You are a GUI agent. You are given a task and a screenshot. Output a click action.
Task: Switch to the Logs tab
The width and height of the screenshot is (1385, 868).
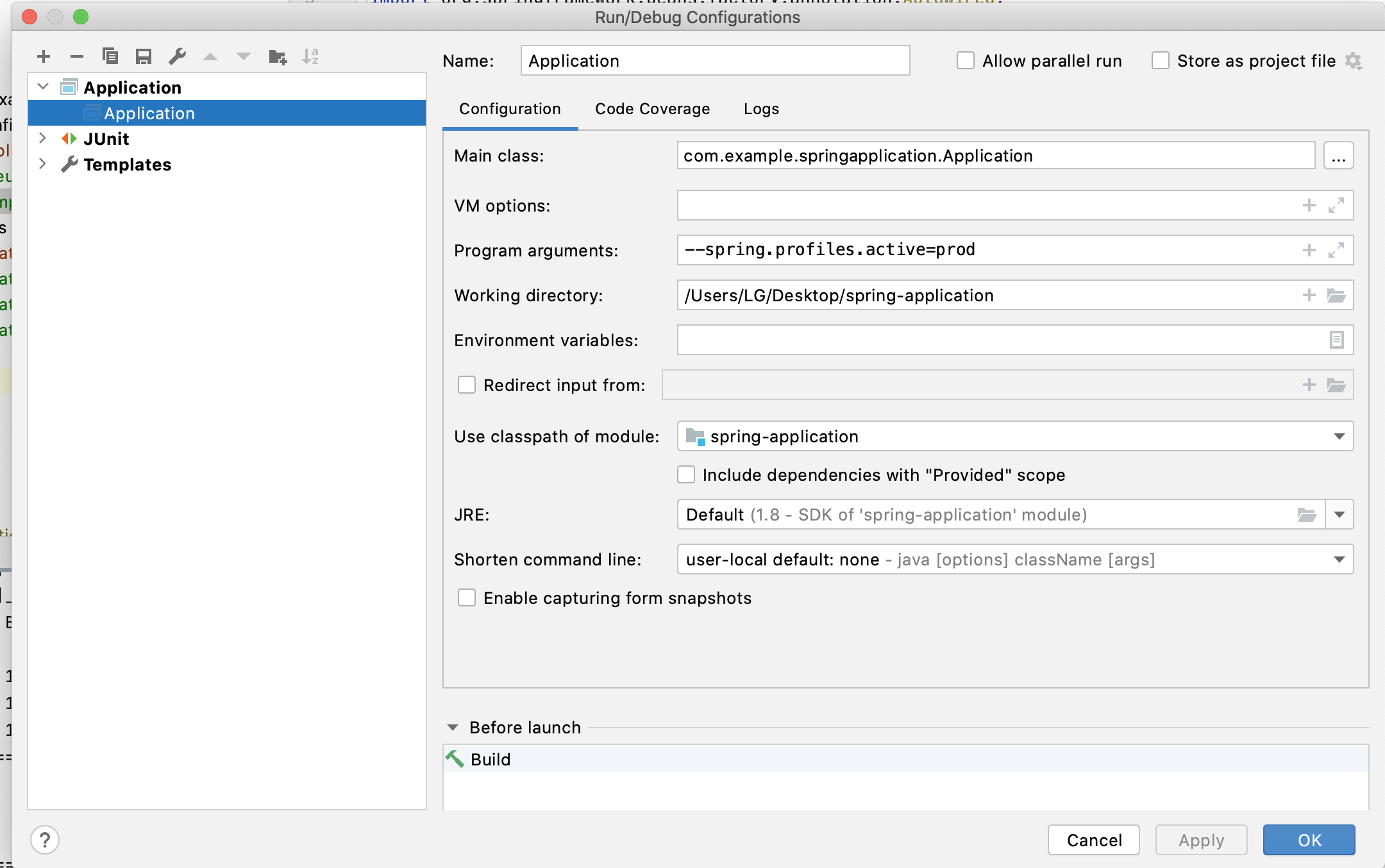(x=761, y=109)
